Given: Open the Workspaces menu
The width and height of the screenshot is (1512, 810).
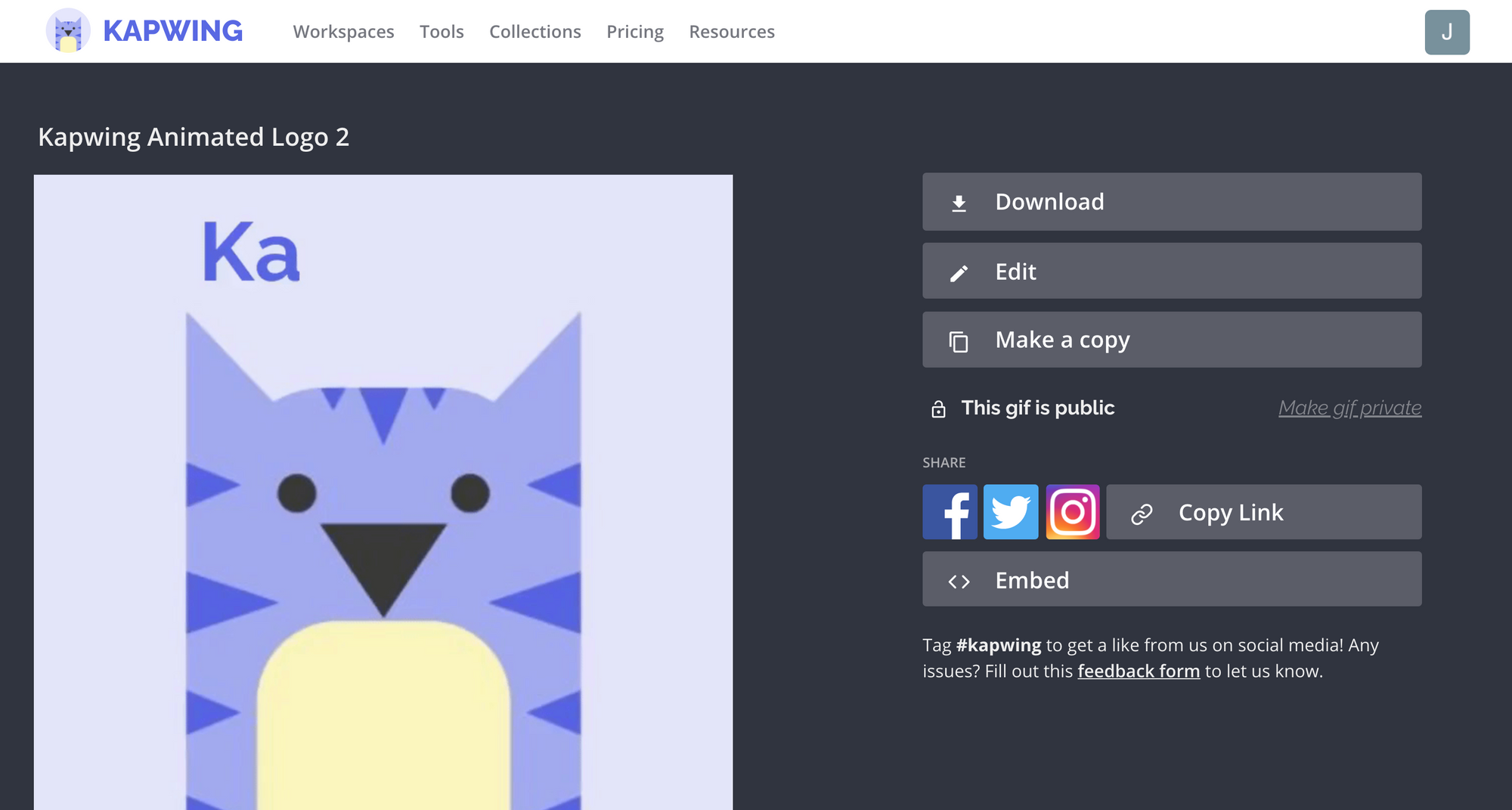Looking at the screenshot, I should tap(343, 32).
